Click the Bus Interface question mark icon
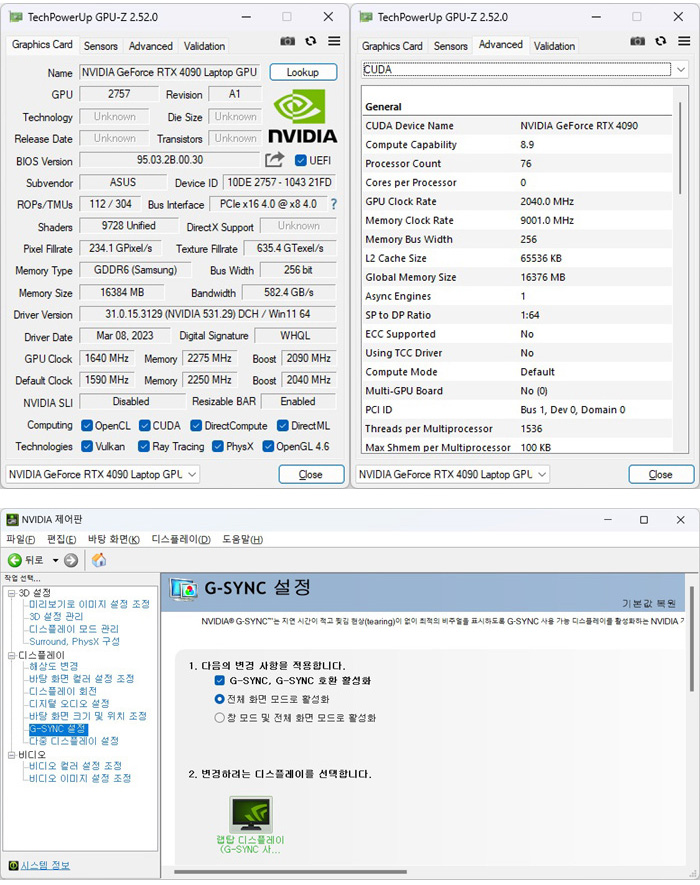 (334, 204)
